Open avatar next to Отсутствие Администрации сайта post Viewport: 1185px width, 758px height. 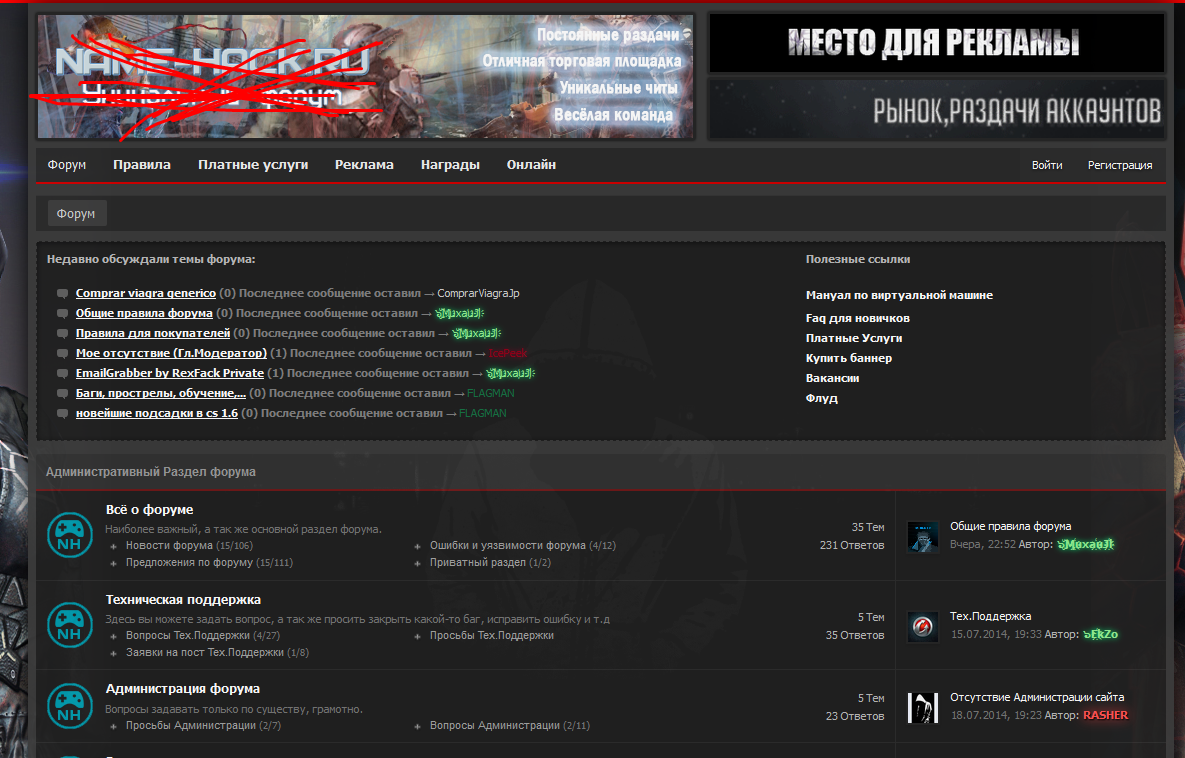coord(922,708)
